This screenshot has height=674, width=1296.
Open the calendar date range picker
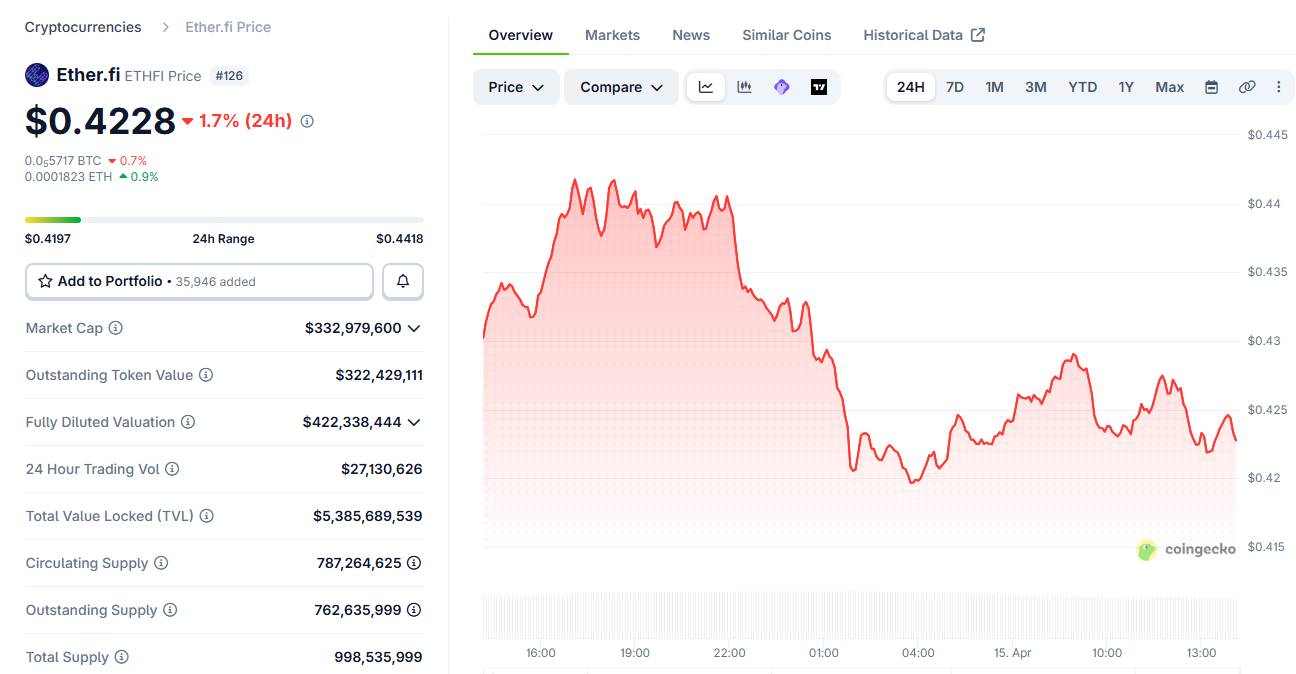click(1211, 87)
